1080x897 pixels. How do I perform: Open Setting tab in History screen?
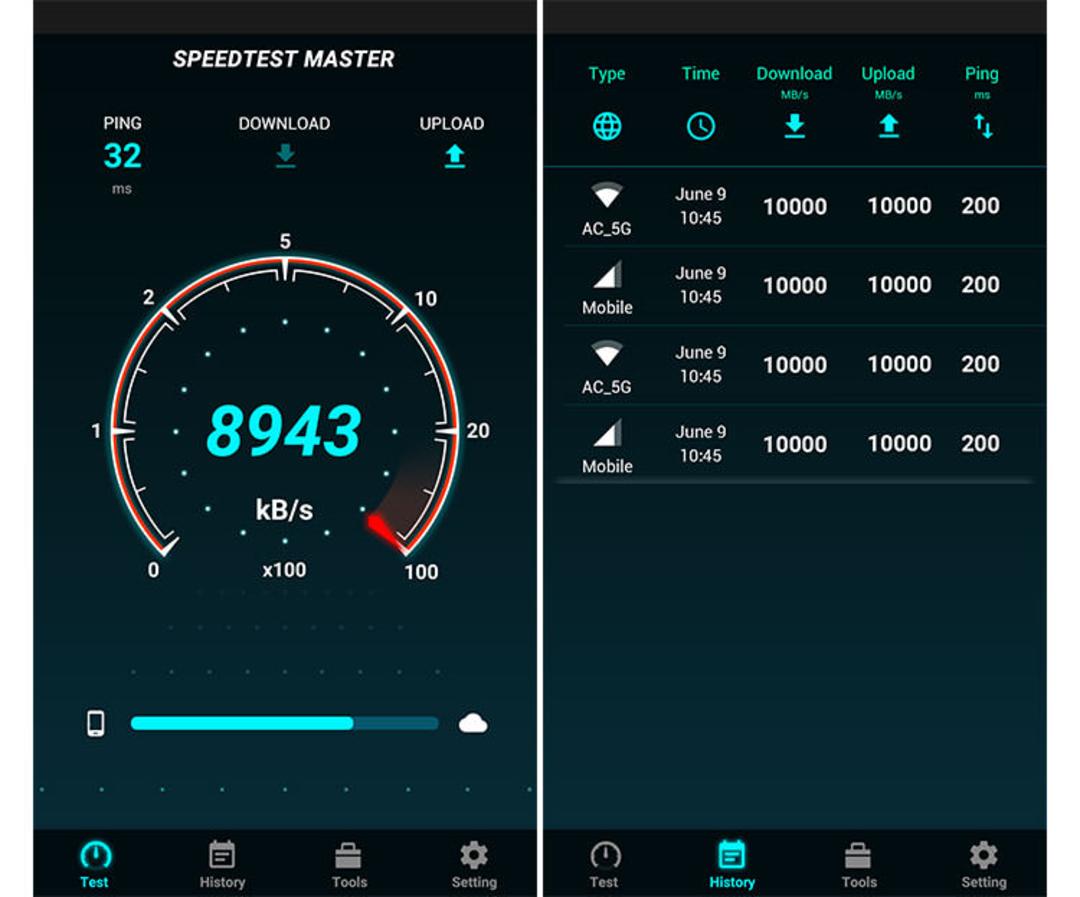984,865
